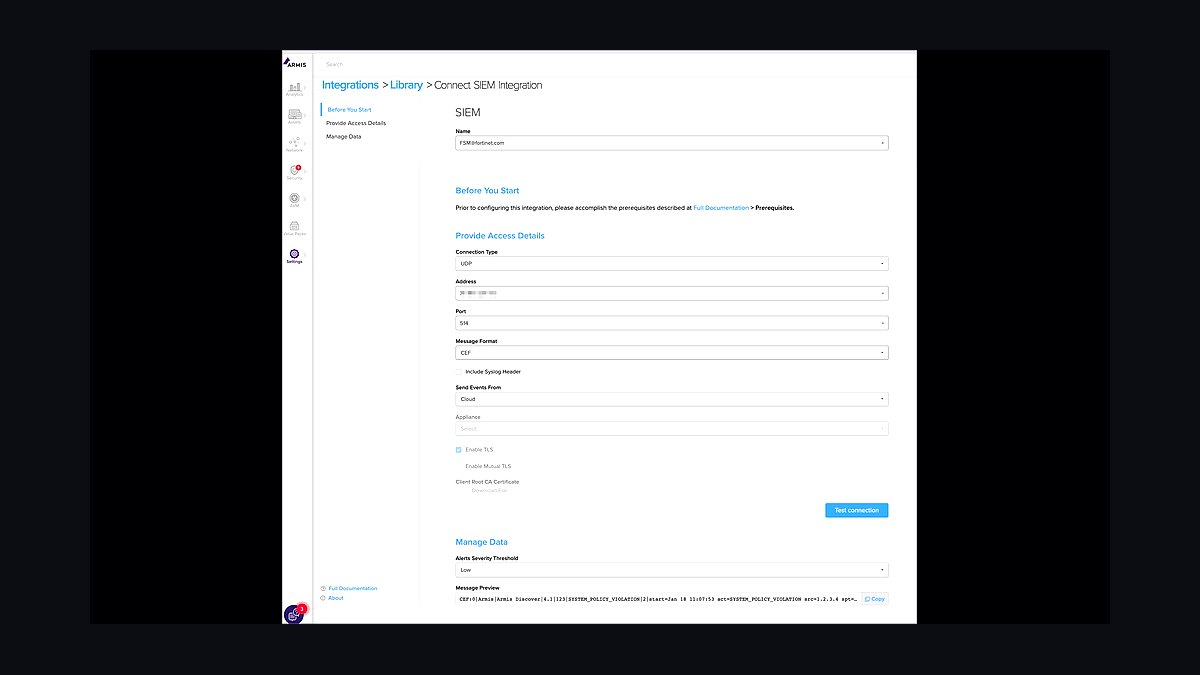The width and height of the screenshot is (1200, 675).
Task: Toggle the Include Syslog Header checkbox
Action: click(x=459, y=372)
